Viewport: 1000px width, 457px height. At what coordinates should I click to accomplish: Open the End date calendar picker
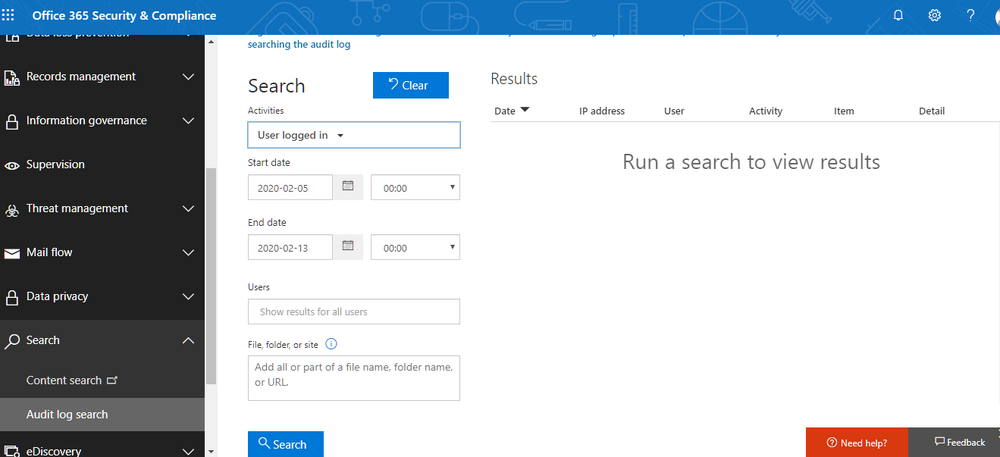point(348,247)
